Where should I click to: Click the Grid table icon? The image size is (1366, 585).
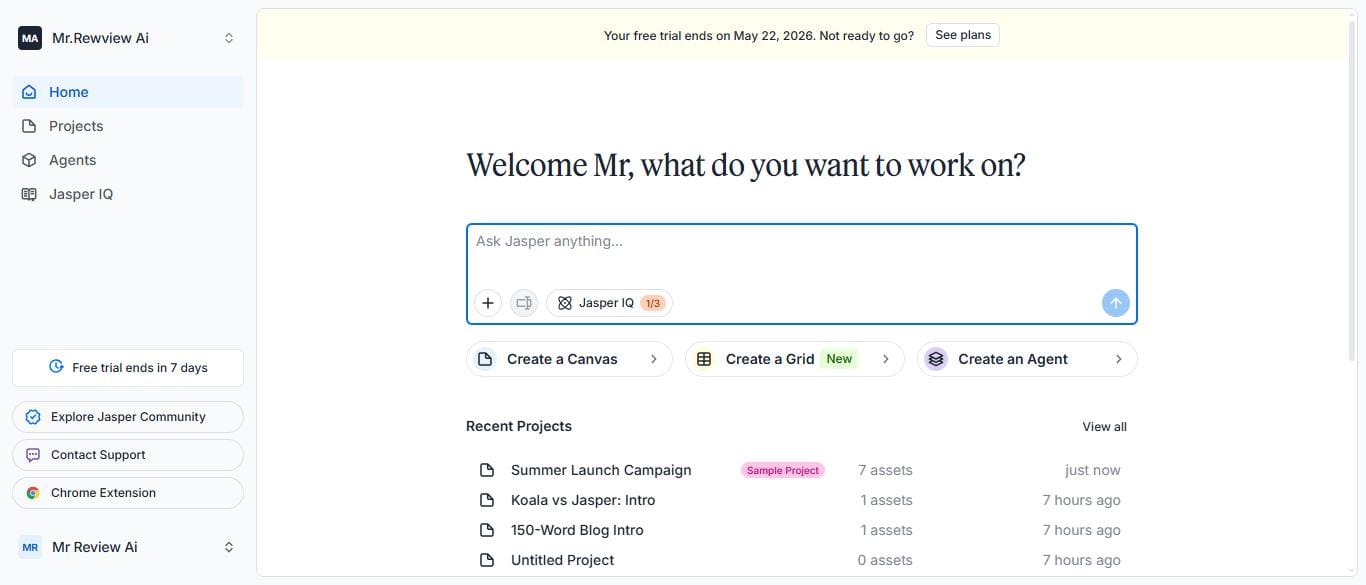coord(704,359)
